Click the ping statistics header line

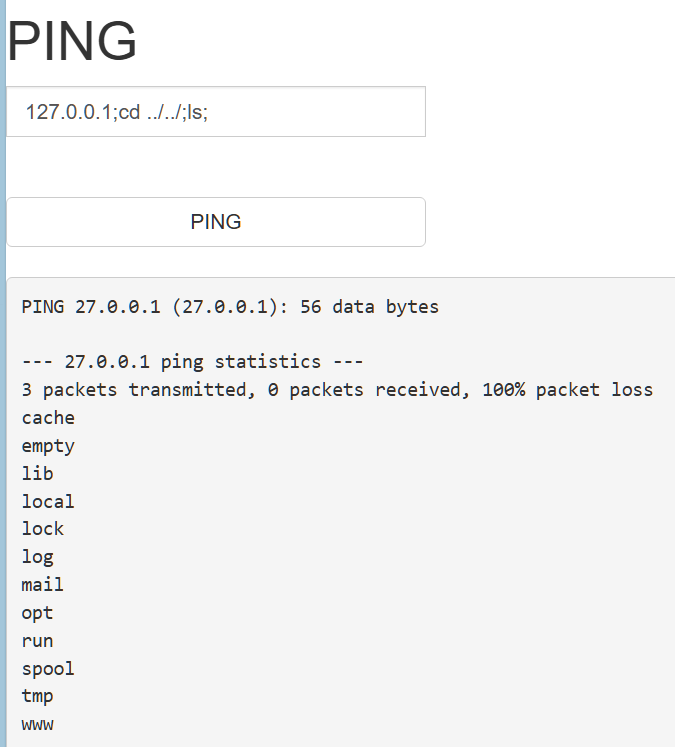coord(192,362)
